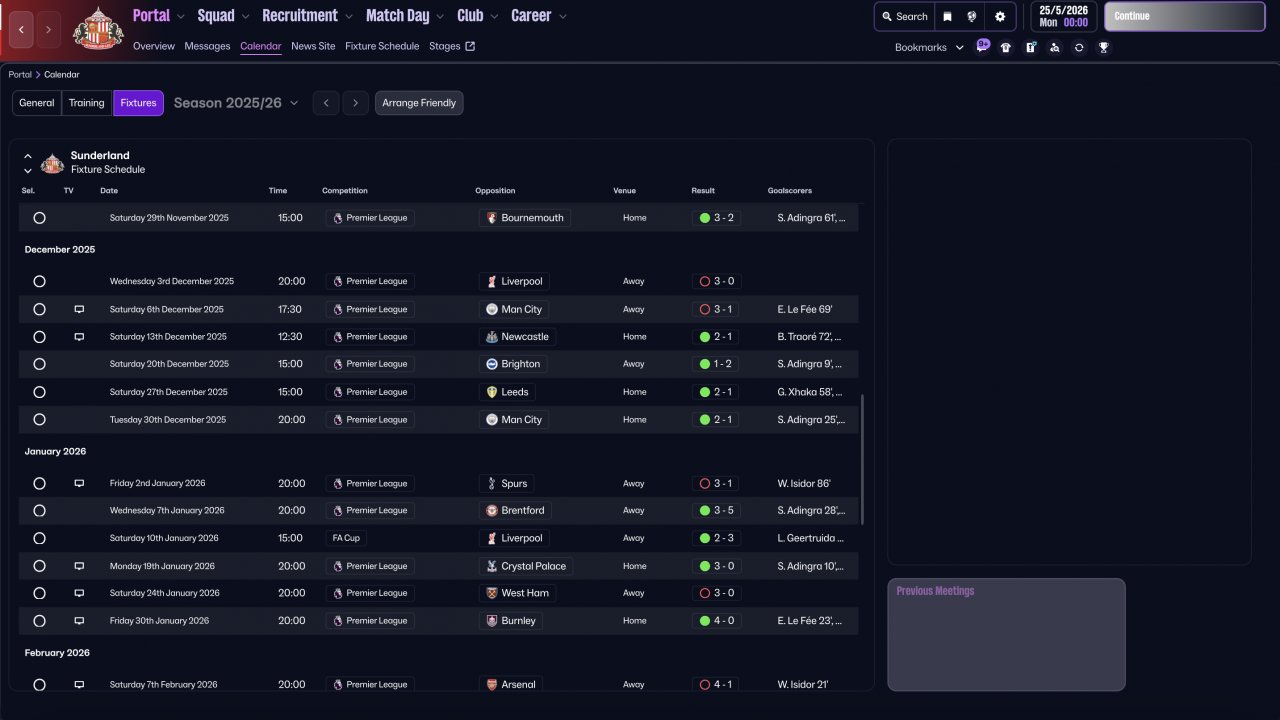Click the Arrange Friendly button
The width and height of the screenshot is (1280, 720).
[x=419, y=103]
